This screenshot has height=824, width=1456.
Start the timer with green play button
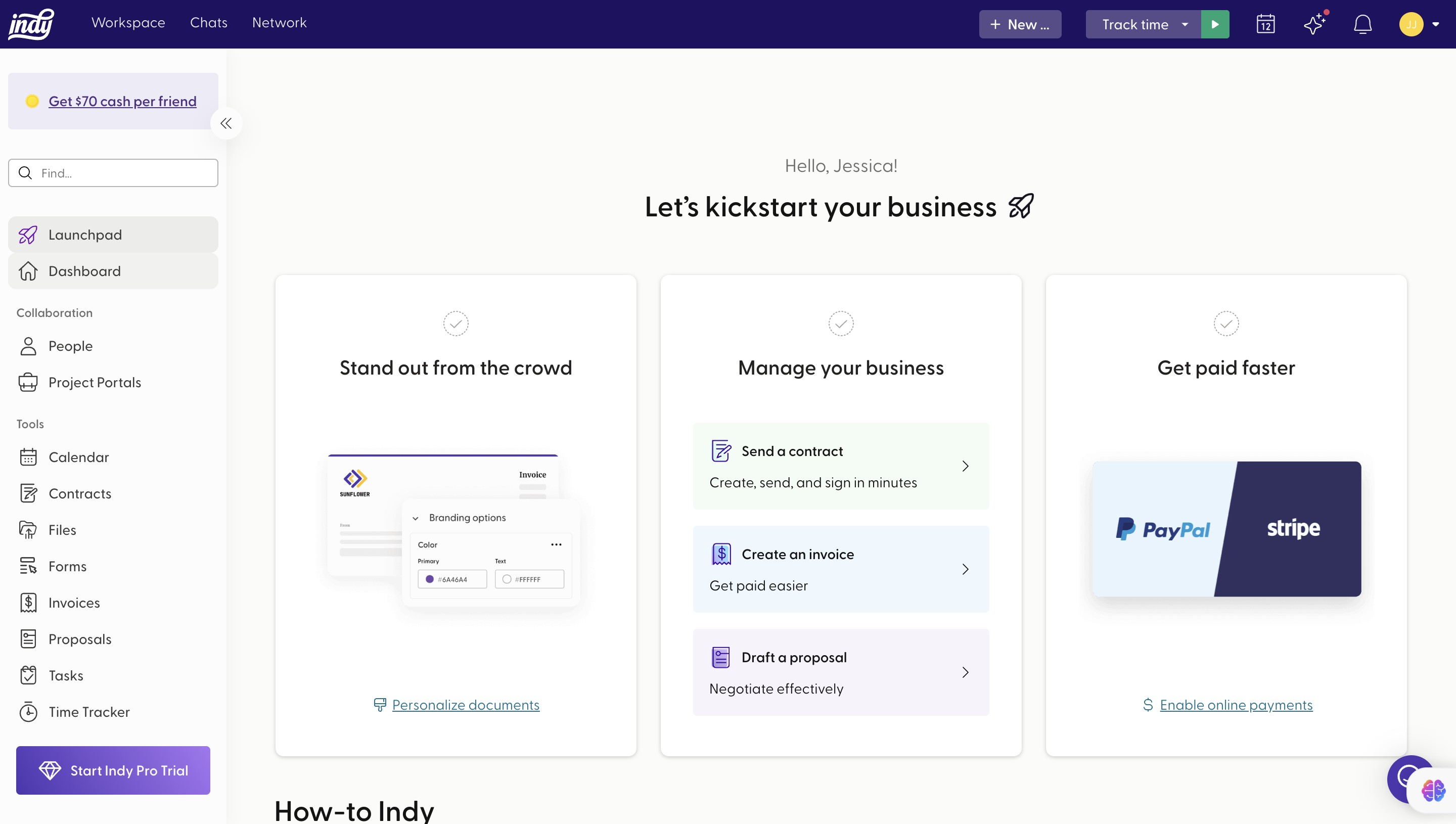pos(1215,24)
